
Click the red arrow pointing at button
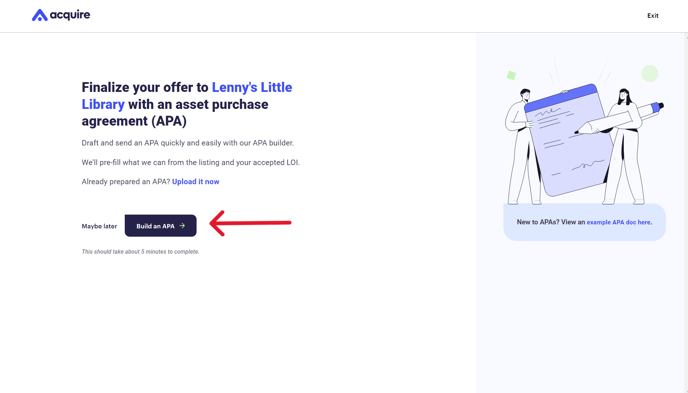(250, 223)
